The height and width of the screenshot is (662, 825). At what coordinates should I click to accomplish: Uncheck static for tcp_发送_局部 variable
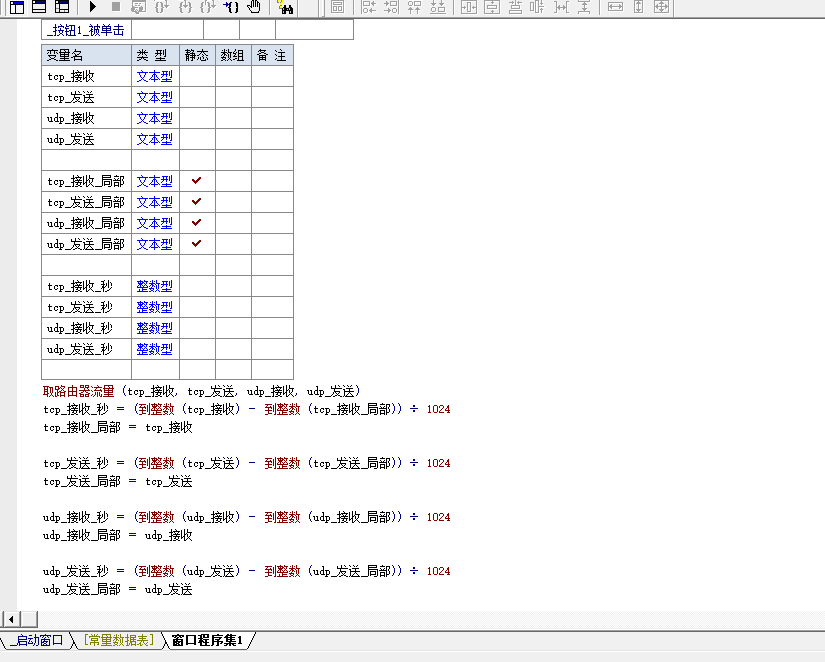[197, 202]
